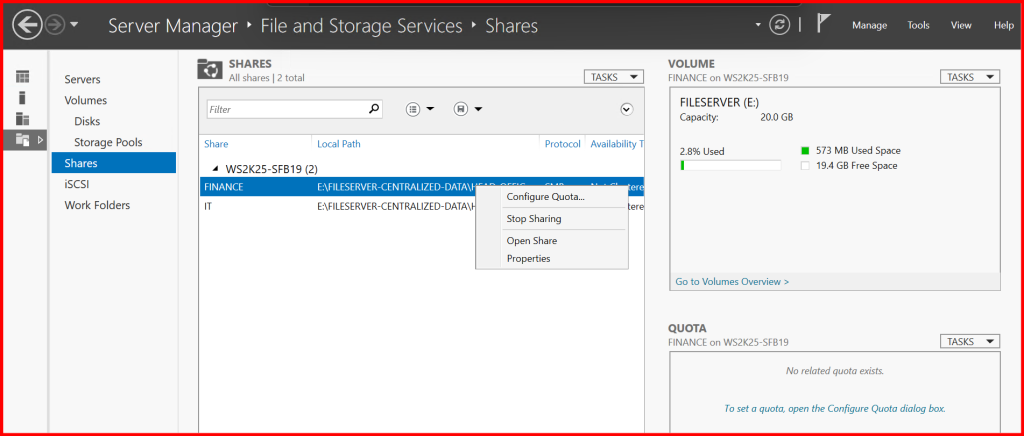Viewport: 1024px width, 436px height.
Task: Open Dashboard from the left icon strip
Action: pyautogui.click(x=22, y=77)
